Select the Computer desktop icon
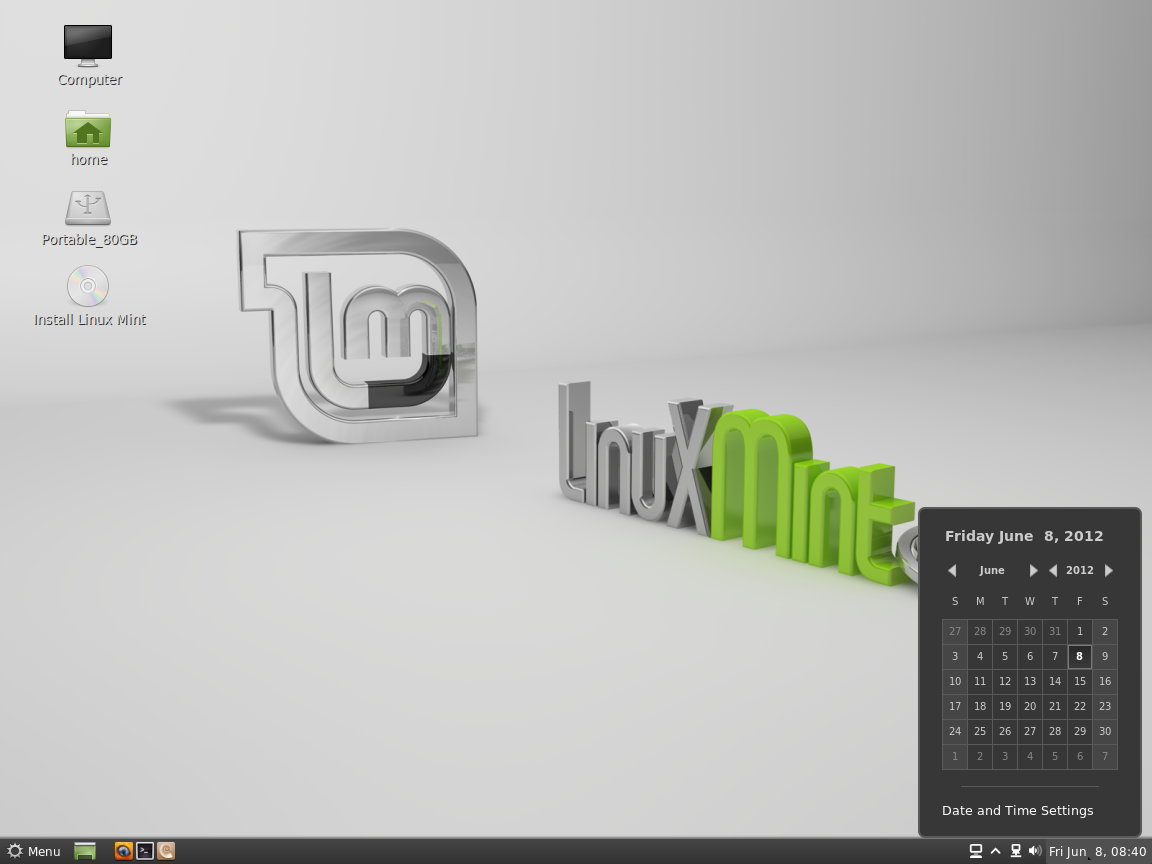Screen dimensions: 1152x864 coord(88,46)
